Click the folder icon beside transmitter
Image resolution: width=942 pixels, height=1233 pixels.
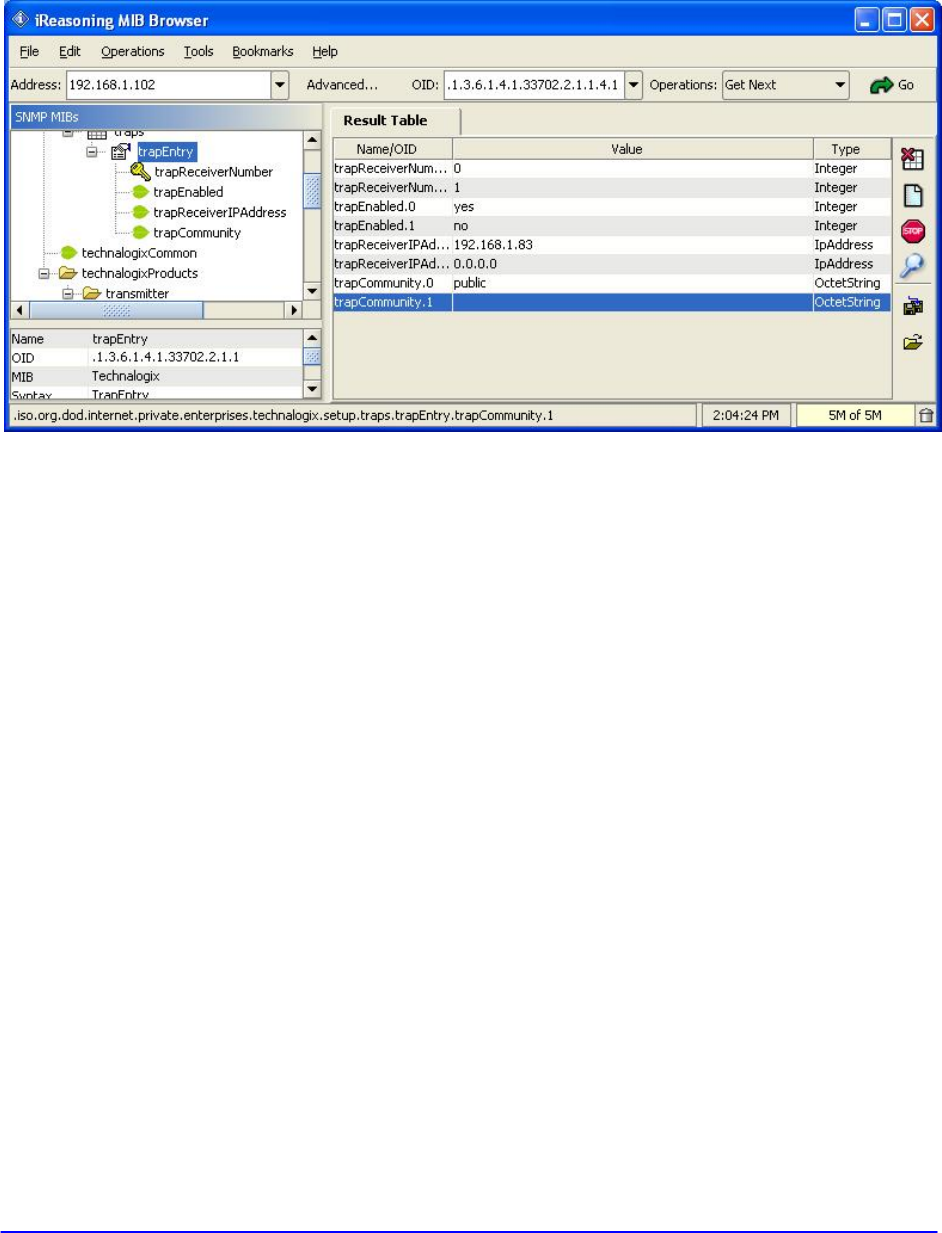(x=92, y=293)
